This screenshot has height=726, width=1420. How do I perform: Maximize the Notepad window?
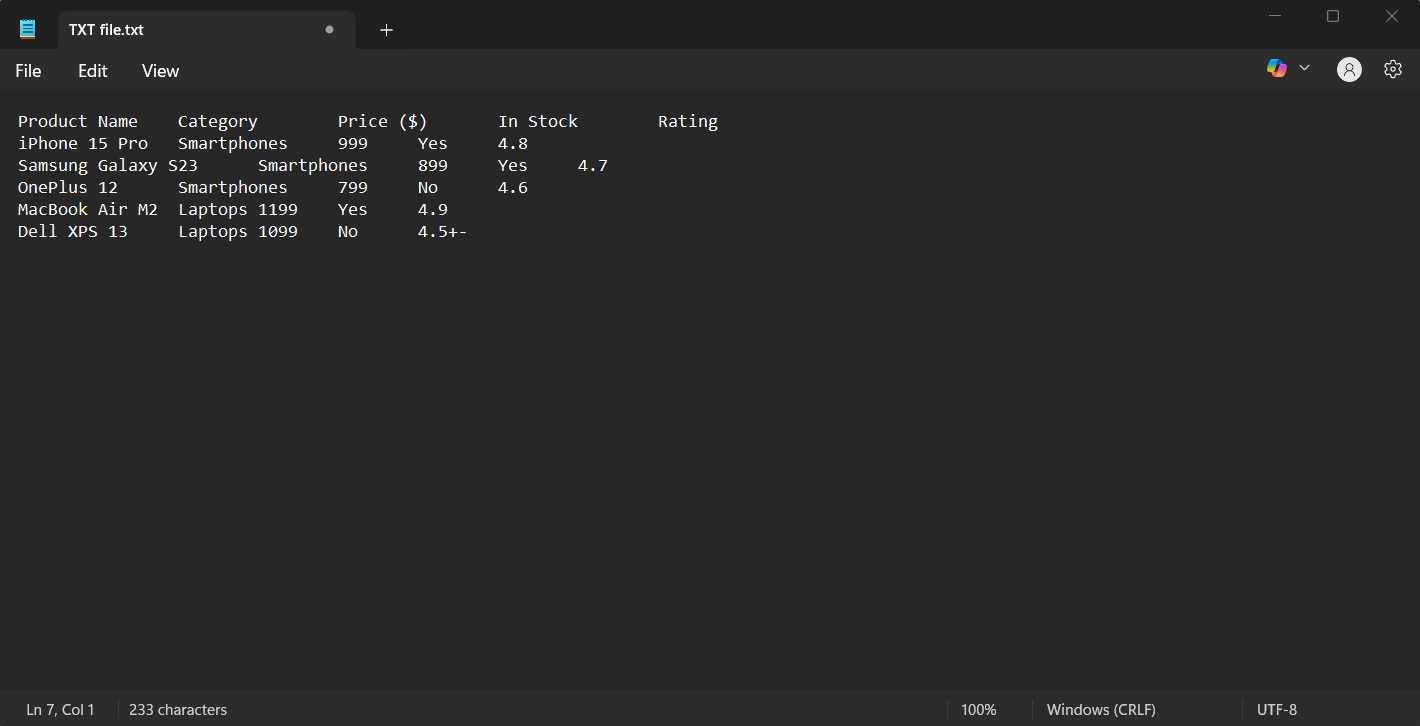click(x=1333, y=16)
